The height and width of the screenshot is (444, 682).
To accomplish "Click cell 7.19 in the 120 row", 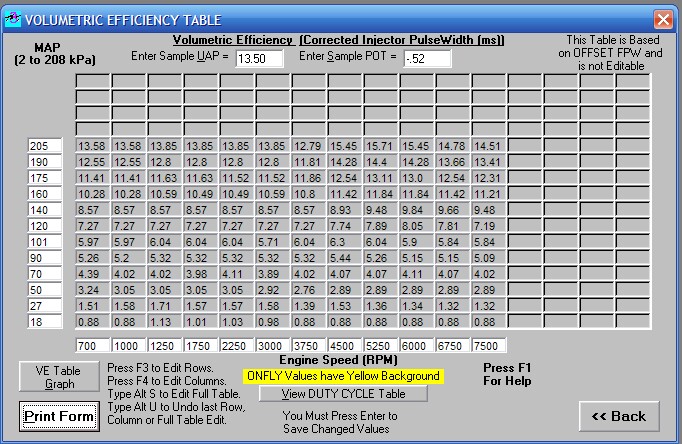I will tap(489, 226).
